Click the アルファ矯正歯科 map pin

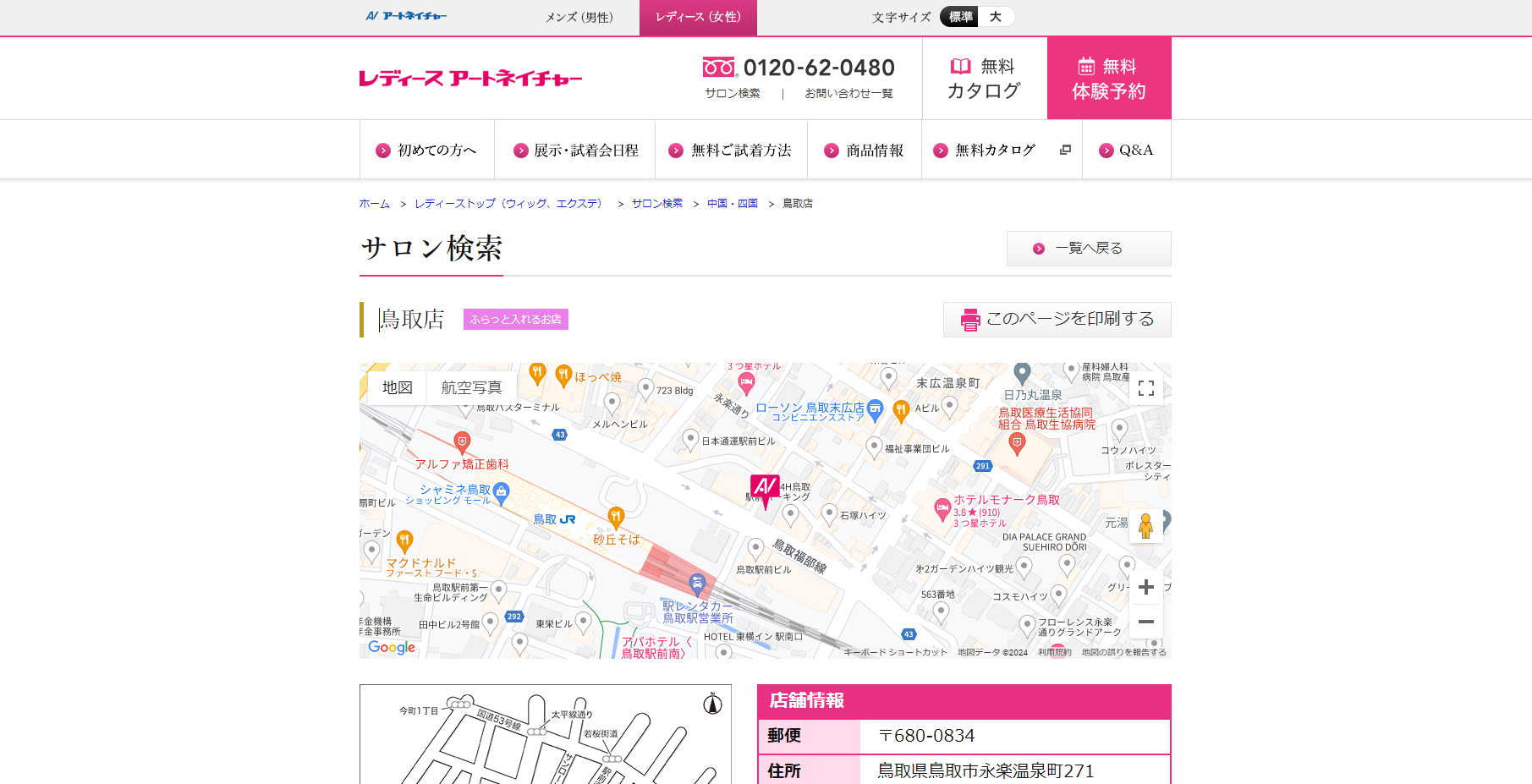coord(462,442)
